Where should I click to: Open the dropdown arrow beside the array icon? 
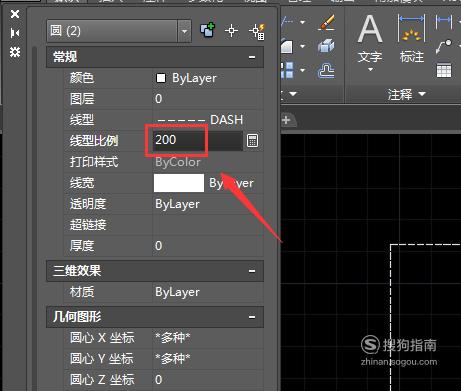pos(303,70)
